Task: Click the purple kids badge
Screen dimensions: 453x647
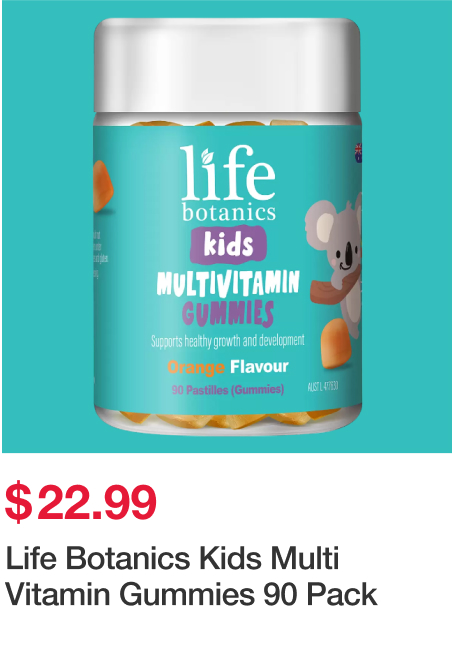Action: pos(228,245)
